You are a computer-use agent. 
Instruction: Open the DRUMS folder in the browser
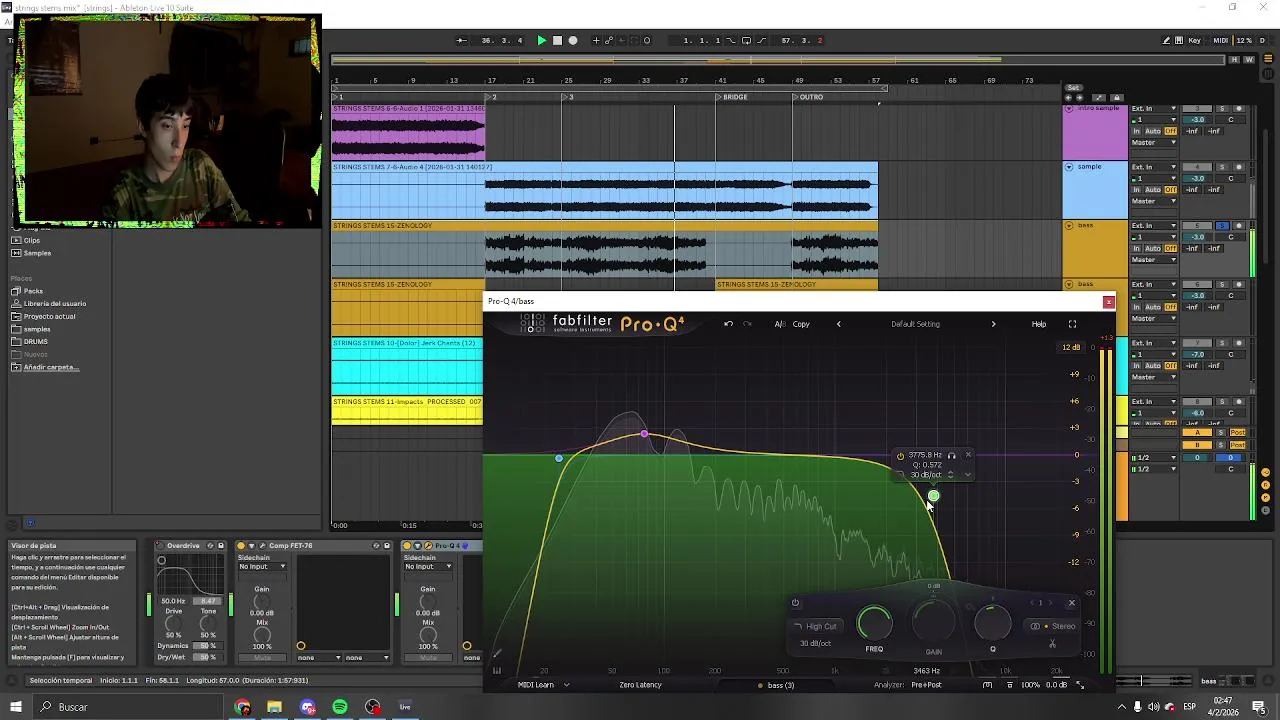36,342
